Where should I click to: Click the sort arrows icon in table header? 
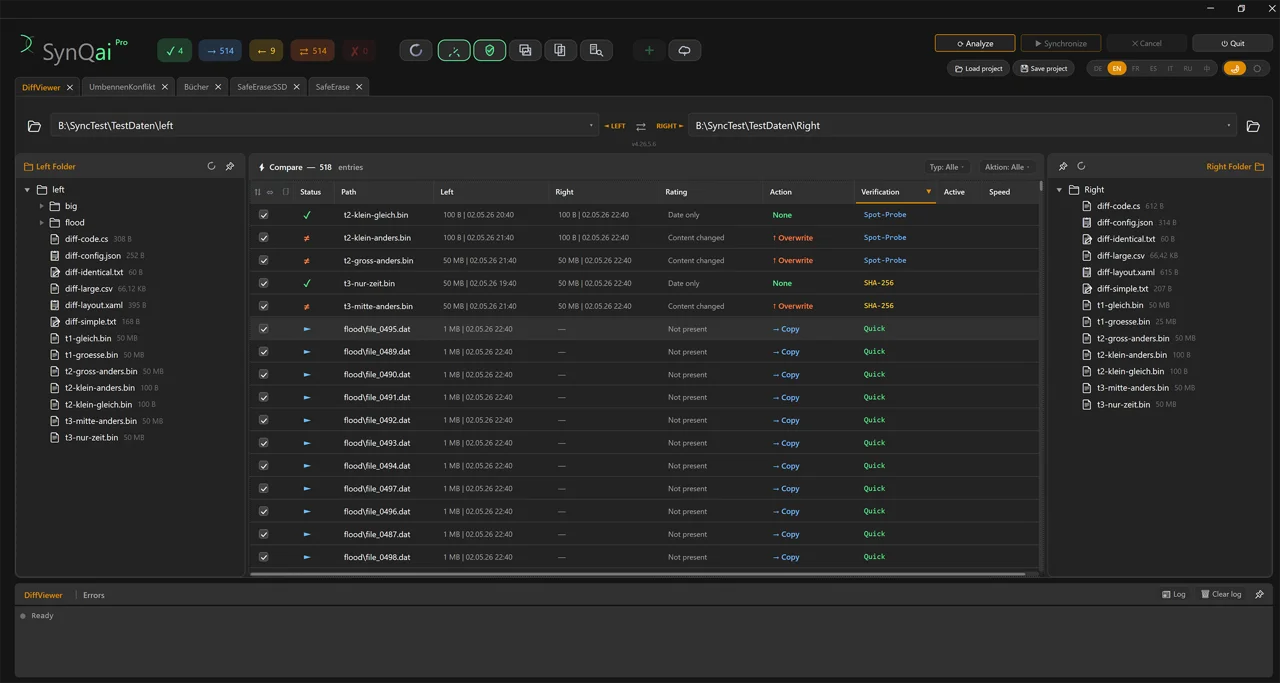257,192
